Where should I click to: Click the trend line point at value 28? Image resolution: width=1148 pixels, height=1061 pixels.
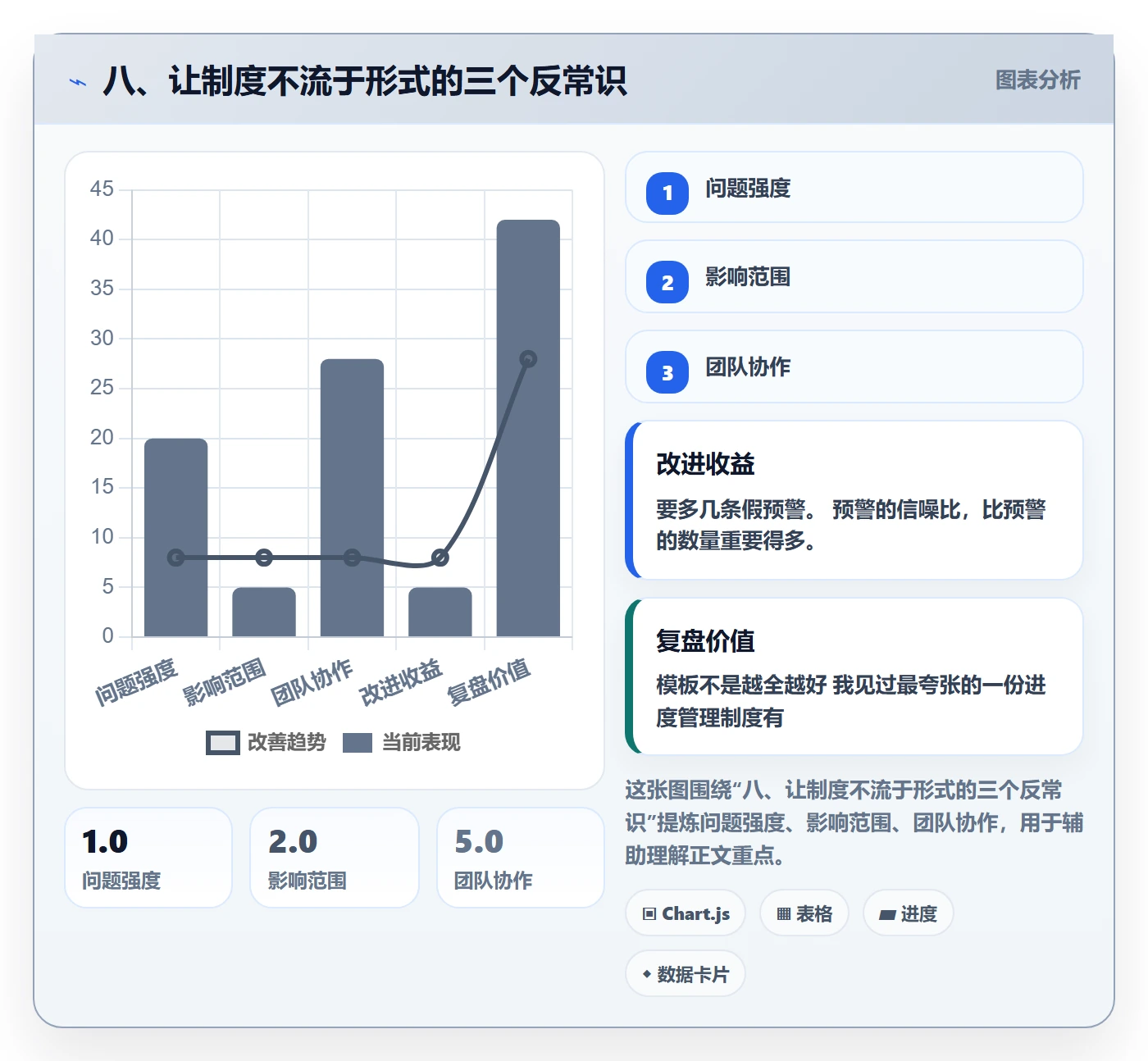528,359
